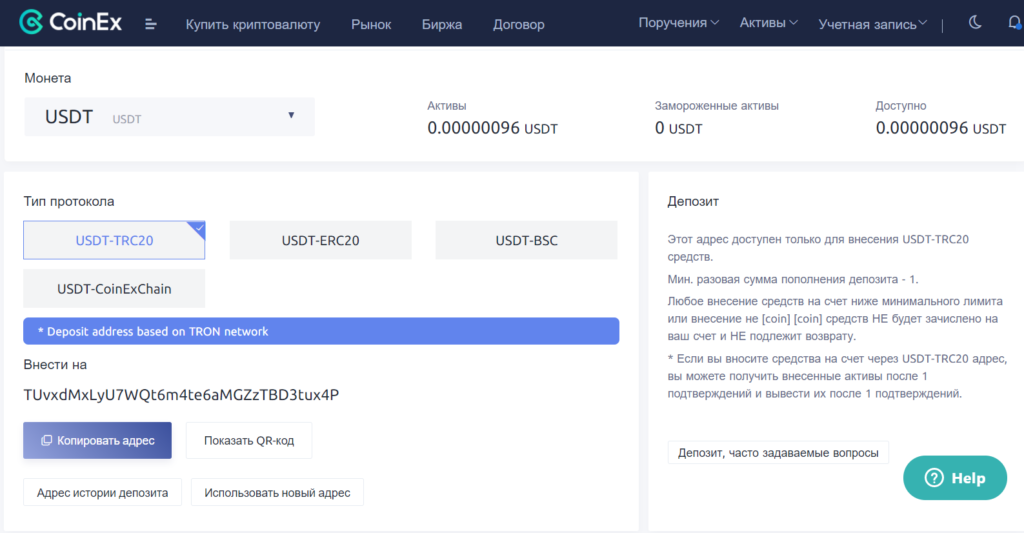
Task: Click the Монета label
Action: [48, 78]
